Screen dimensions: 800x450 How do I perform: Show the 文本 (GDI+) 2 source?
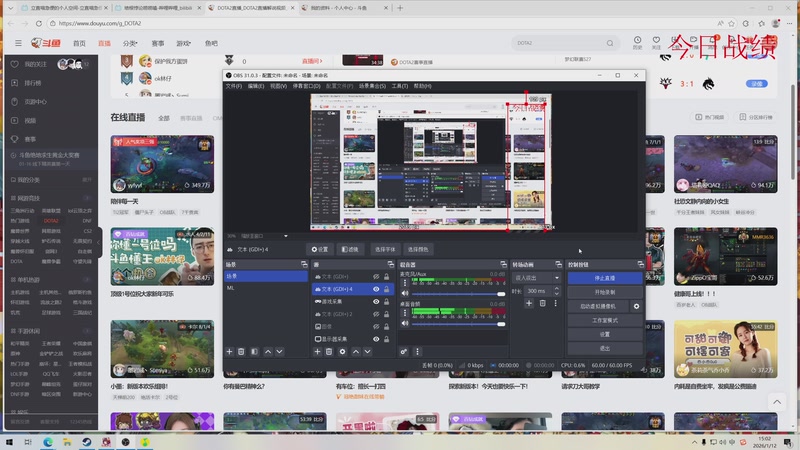tap(376, 314)
